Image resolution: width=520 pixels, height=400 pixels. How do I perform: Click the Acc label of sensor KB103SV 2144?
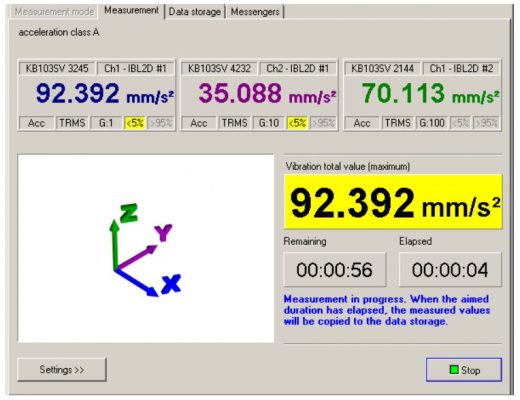(362, 123)
